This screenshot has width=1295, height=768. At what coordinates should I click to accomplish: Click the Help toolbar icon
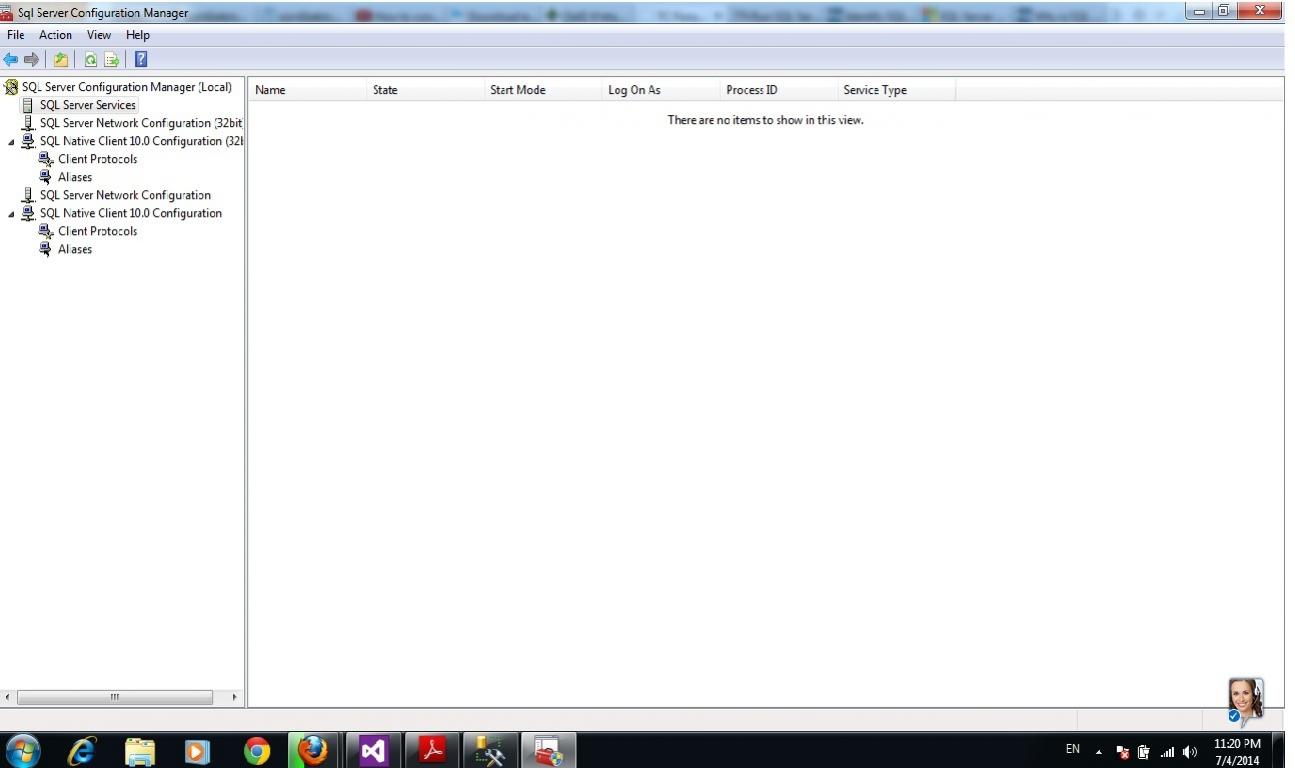pos(141,60)
